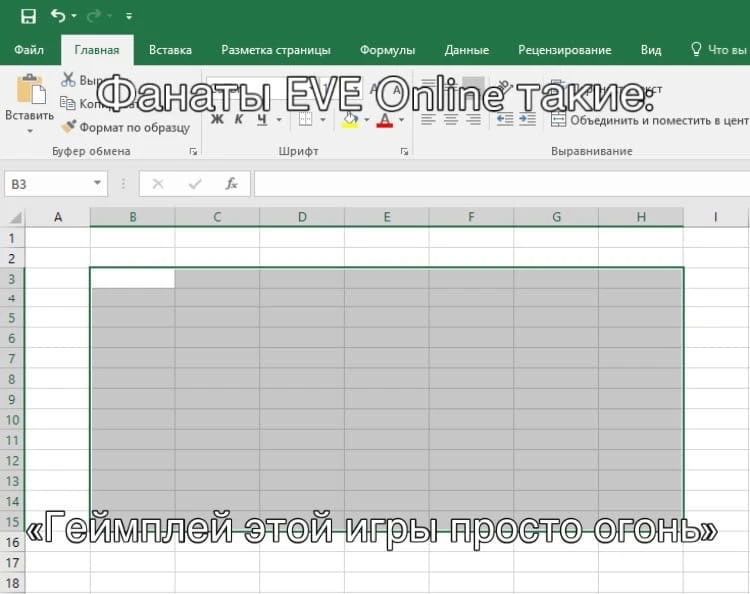
Task: Click the decrease indent icon
Action: click(x=505, y=119)
